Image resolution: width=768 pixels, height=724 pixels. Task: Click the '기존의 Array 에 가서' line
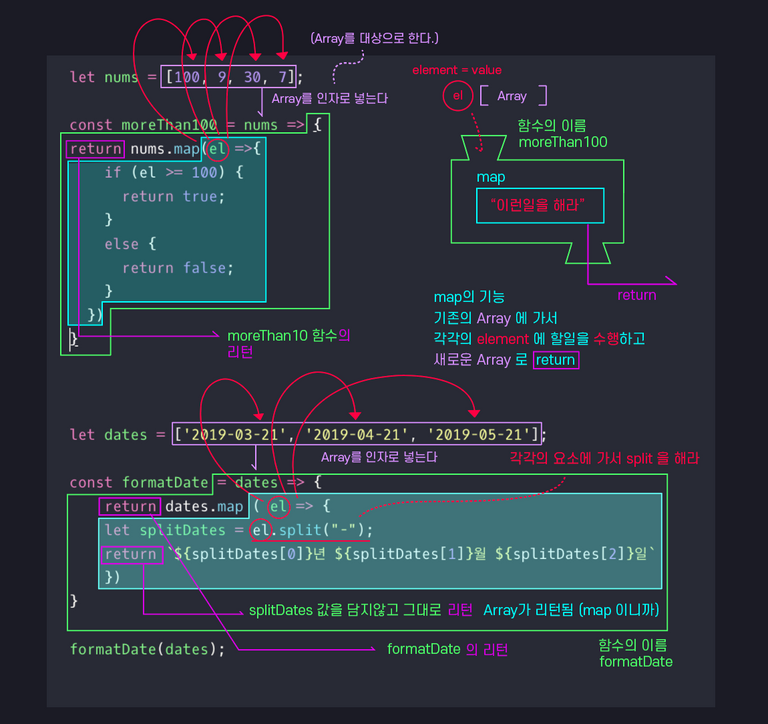[495, 318]
